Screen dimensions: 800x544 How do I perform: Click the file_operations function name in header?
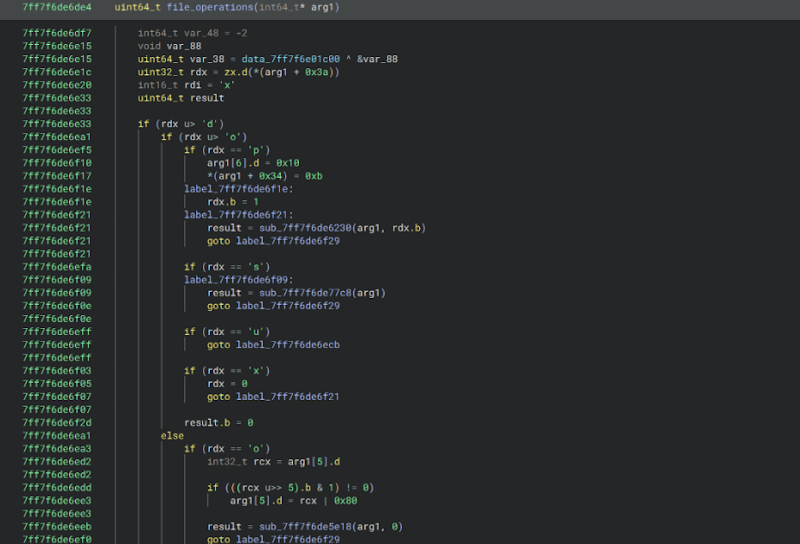(x=210, y=7)
